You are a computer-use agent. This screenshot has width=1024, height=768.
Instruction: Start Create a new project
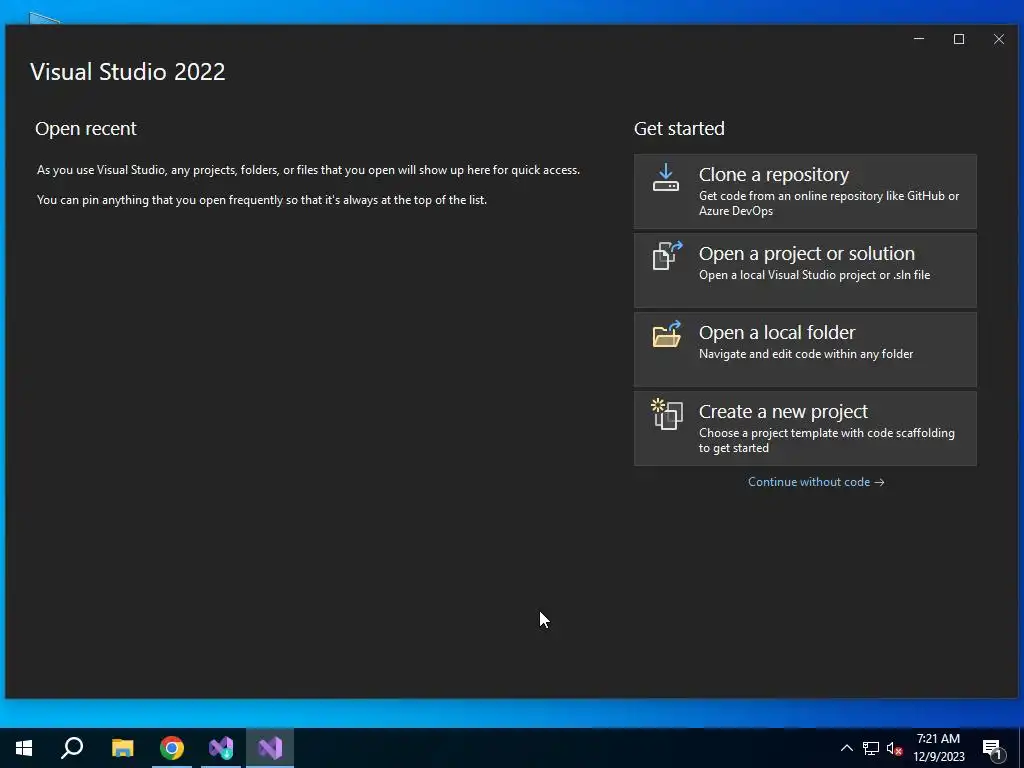(805, 428)
